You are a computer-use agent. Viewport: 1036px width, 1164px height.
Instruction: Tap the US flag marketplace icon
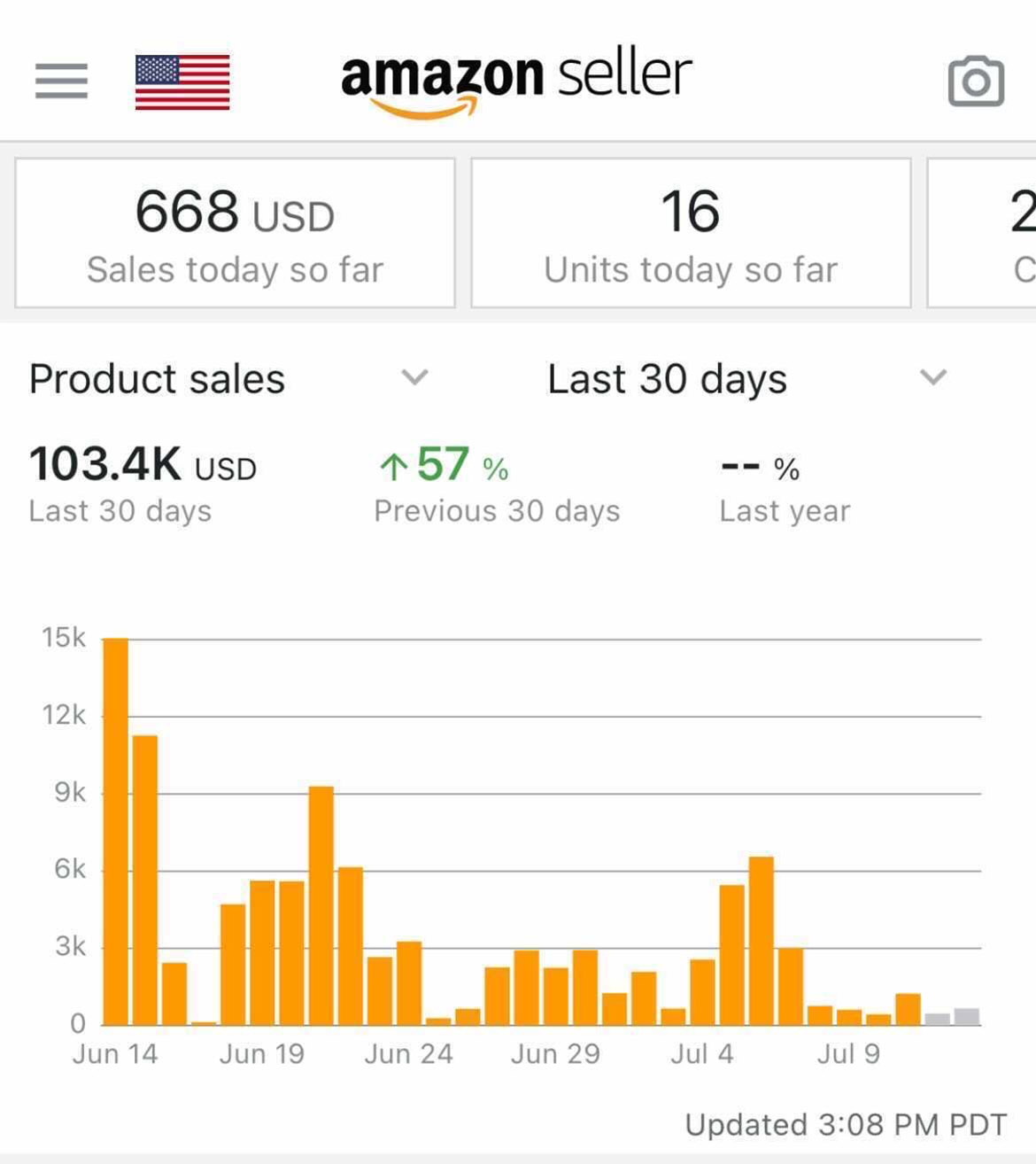(182, 82)
